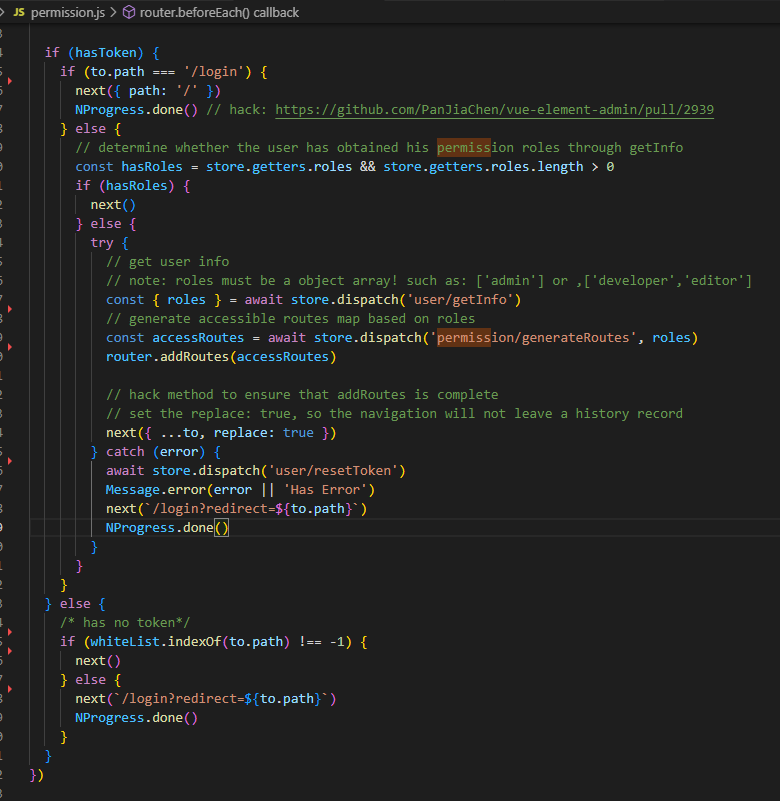780x801 pixels.
Task: Click highlighted 'permission' in generateRoutes string
Action: 464,338
